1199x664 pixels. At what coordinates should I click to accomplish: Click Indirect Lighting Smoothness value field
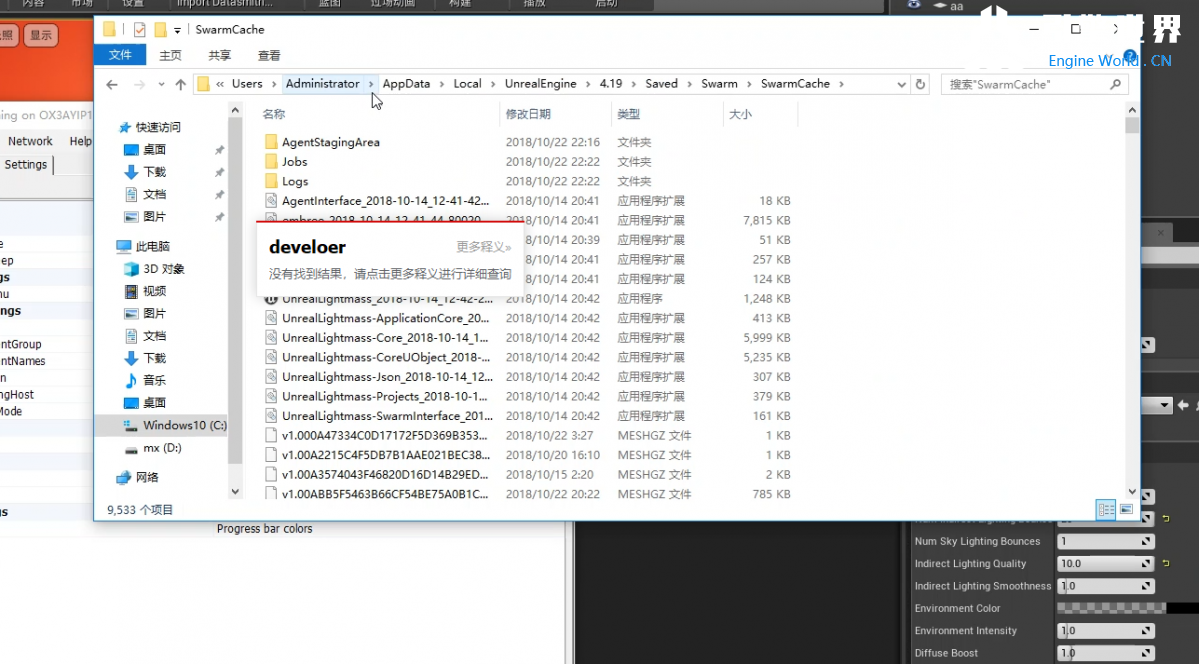point(1106,586)
